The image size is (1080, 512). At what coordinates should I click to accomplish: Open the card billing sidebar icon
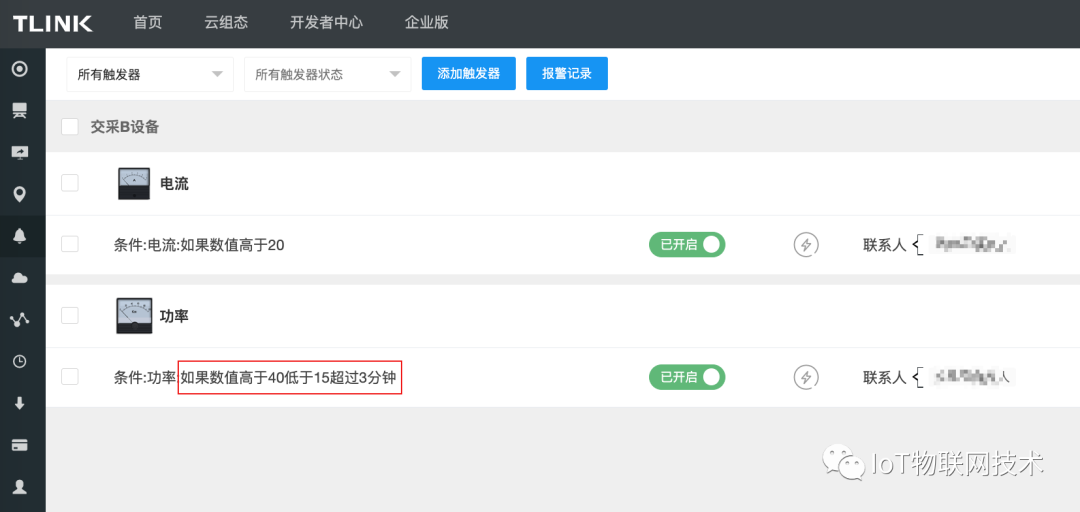tap(19, 445)
